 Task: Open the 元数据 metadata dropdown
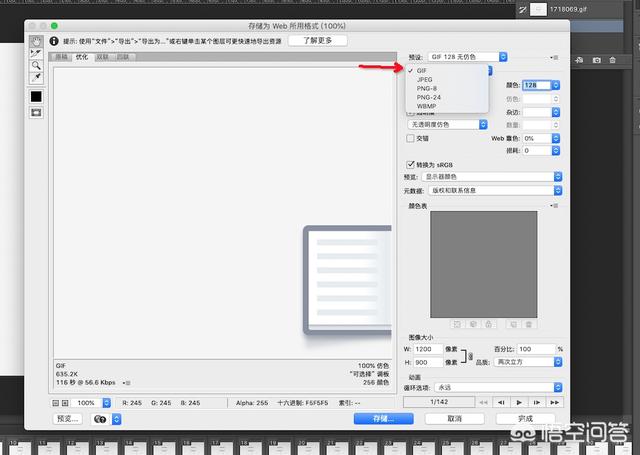[494, 189]
